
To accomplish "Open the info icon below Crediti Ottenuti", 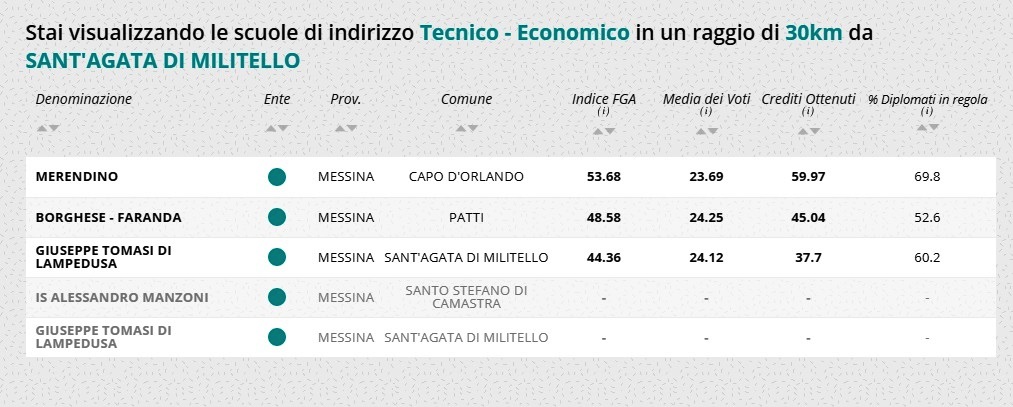I will click(808, 112).
